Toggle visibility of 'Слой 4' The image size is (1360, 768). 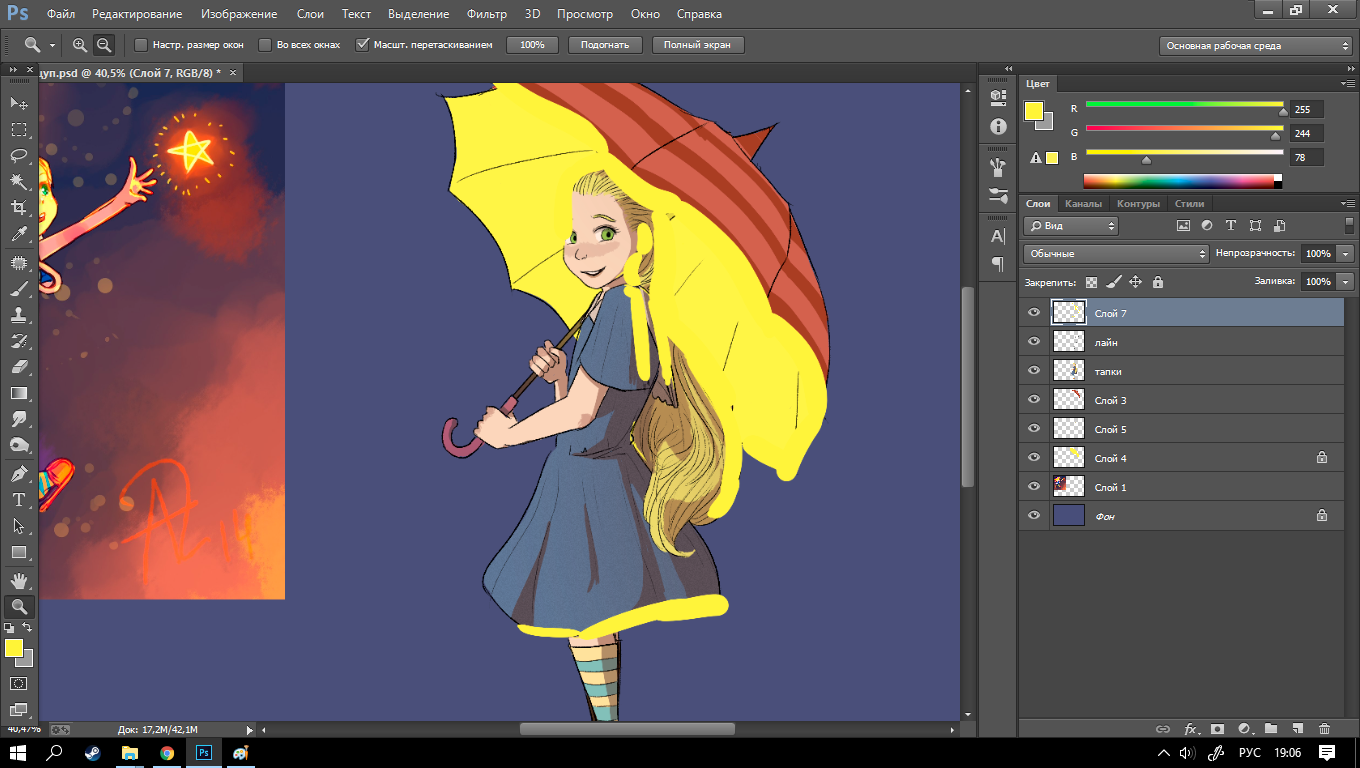(1034, 458)
